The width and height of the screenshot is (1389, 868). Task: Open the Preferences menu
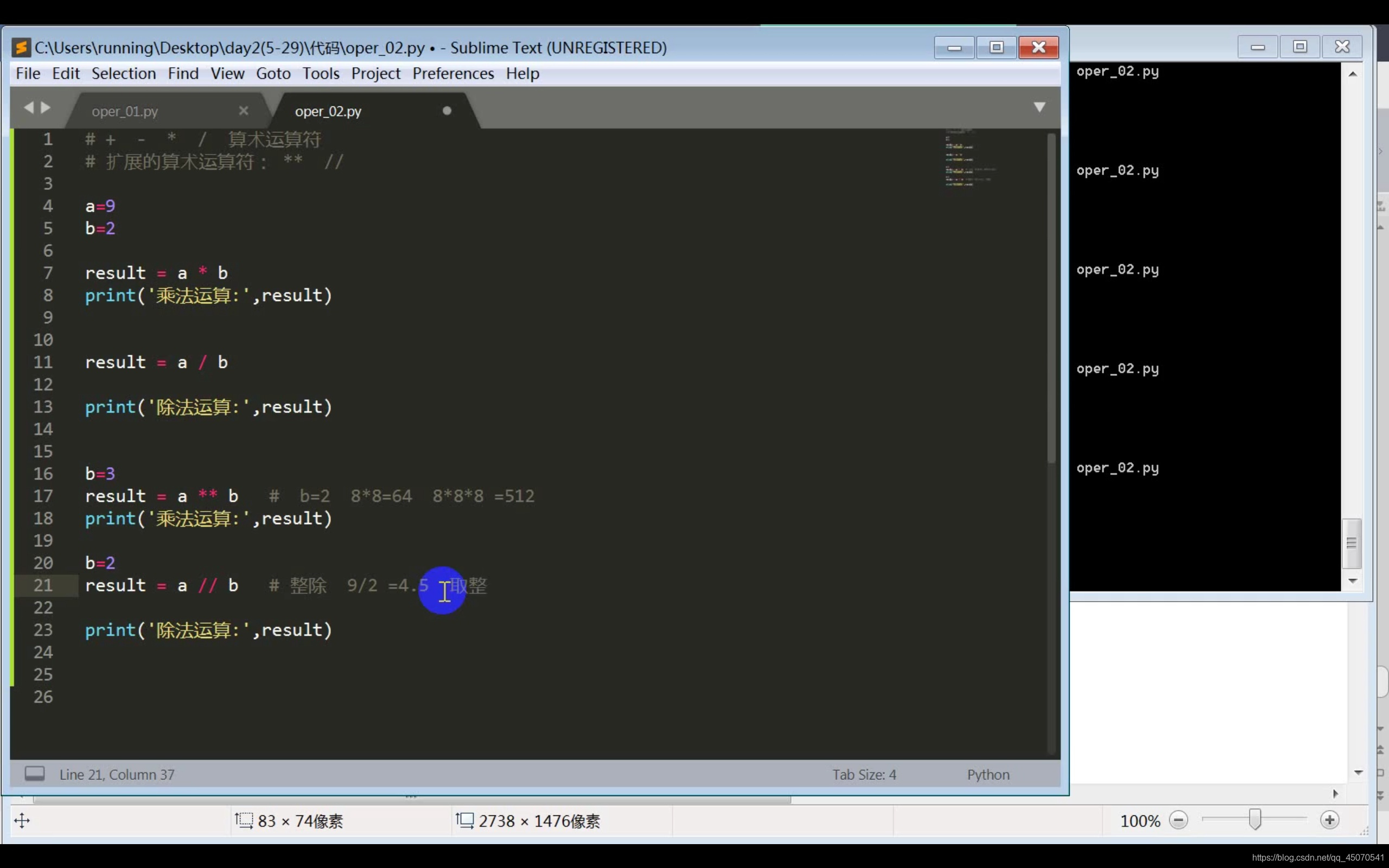tap(453, 73)
